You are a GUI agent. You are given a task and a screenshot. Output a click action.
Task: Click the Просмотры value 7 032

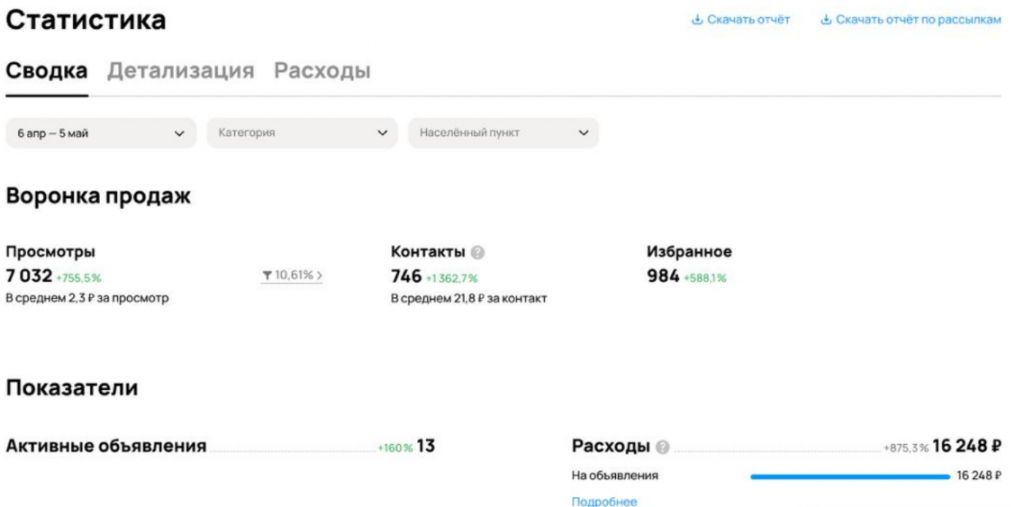tap(29, 276)
